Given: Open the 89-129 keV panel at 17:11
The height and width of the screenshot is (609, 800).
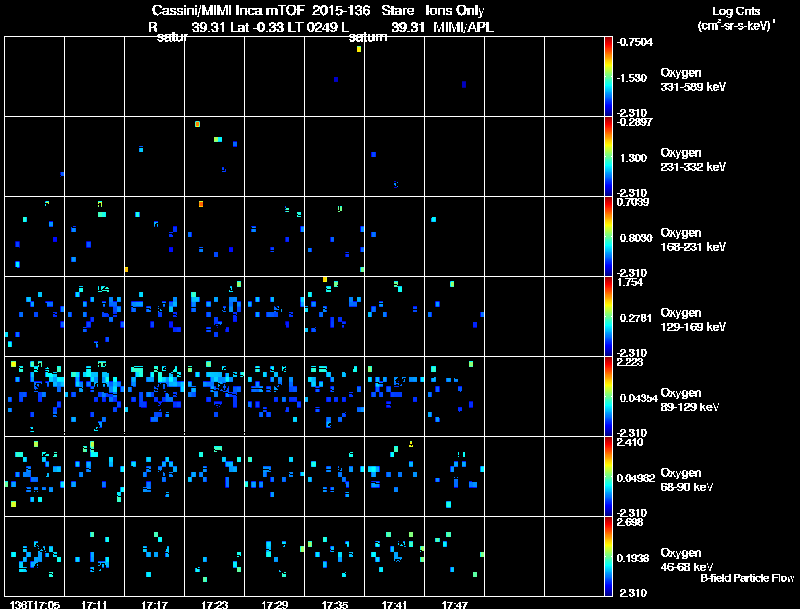Looking at the screenshot, I should (94, 396).
